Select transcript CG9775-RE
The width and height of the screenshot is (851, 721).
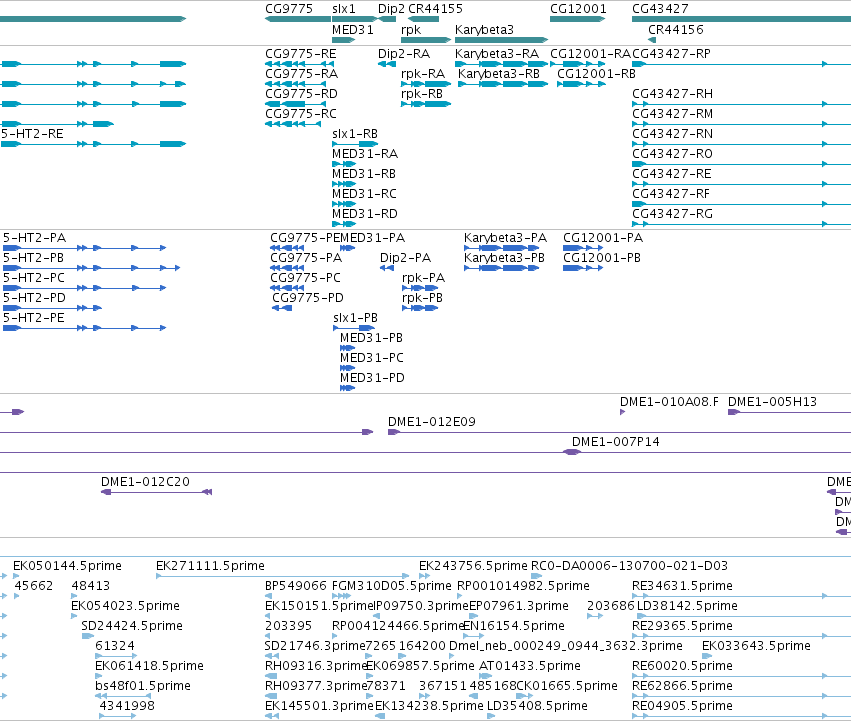301,54
